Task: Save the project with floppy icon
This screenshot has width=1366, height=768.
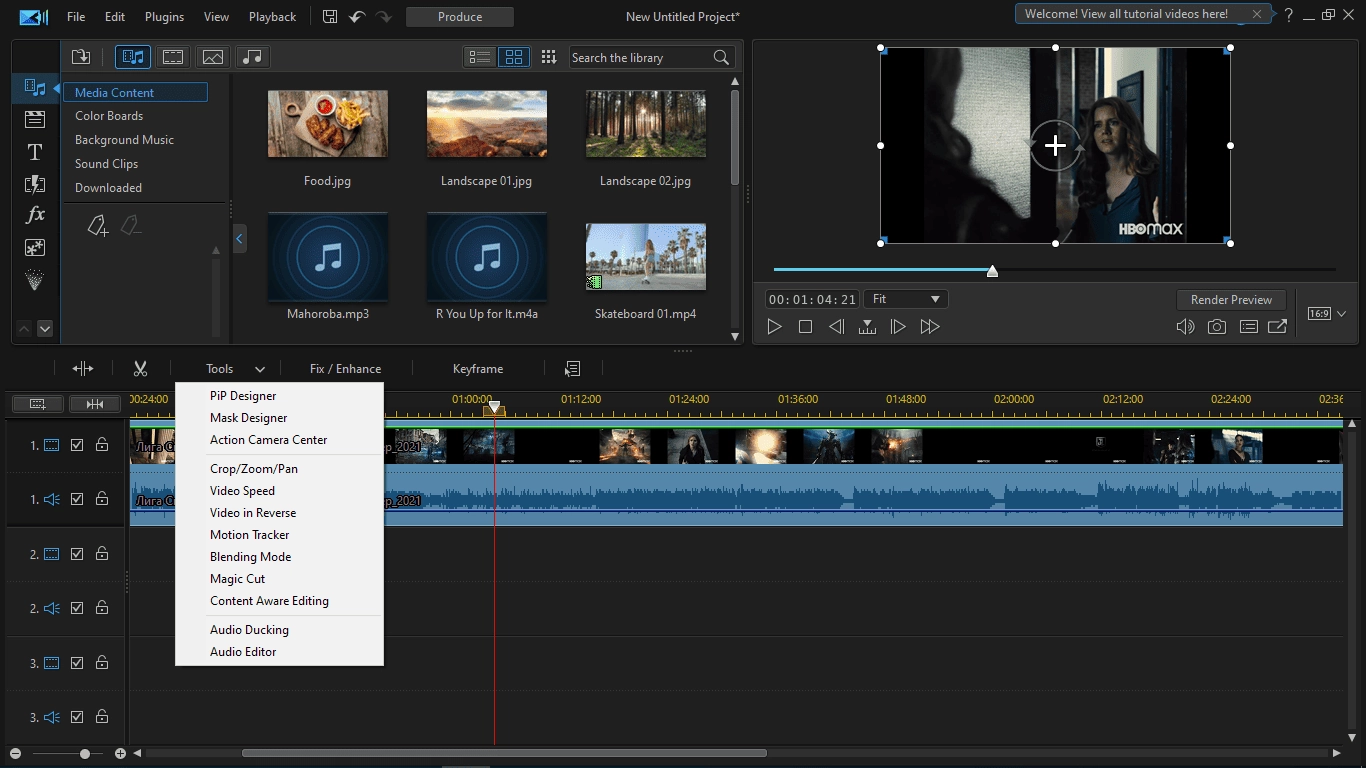Action: point(331,17)
